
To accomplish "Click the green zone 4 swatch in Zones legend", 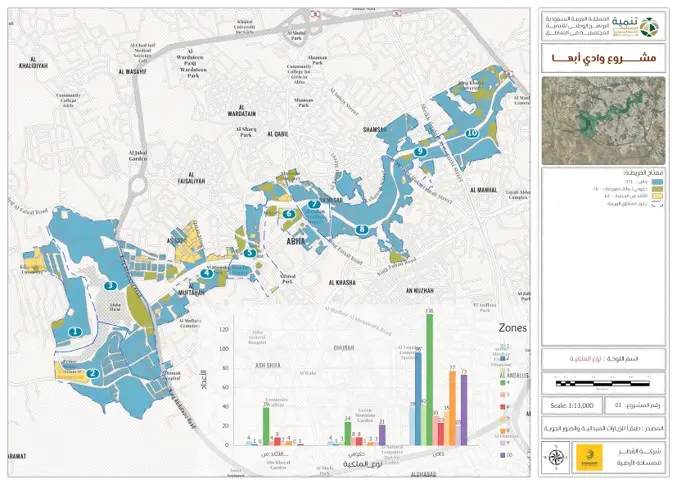I will 503,382.
